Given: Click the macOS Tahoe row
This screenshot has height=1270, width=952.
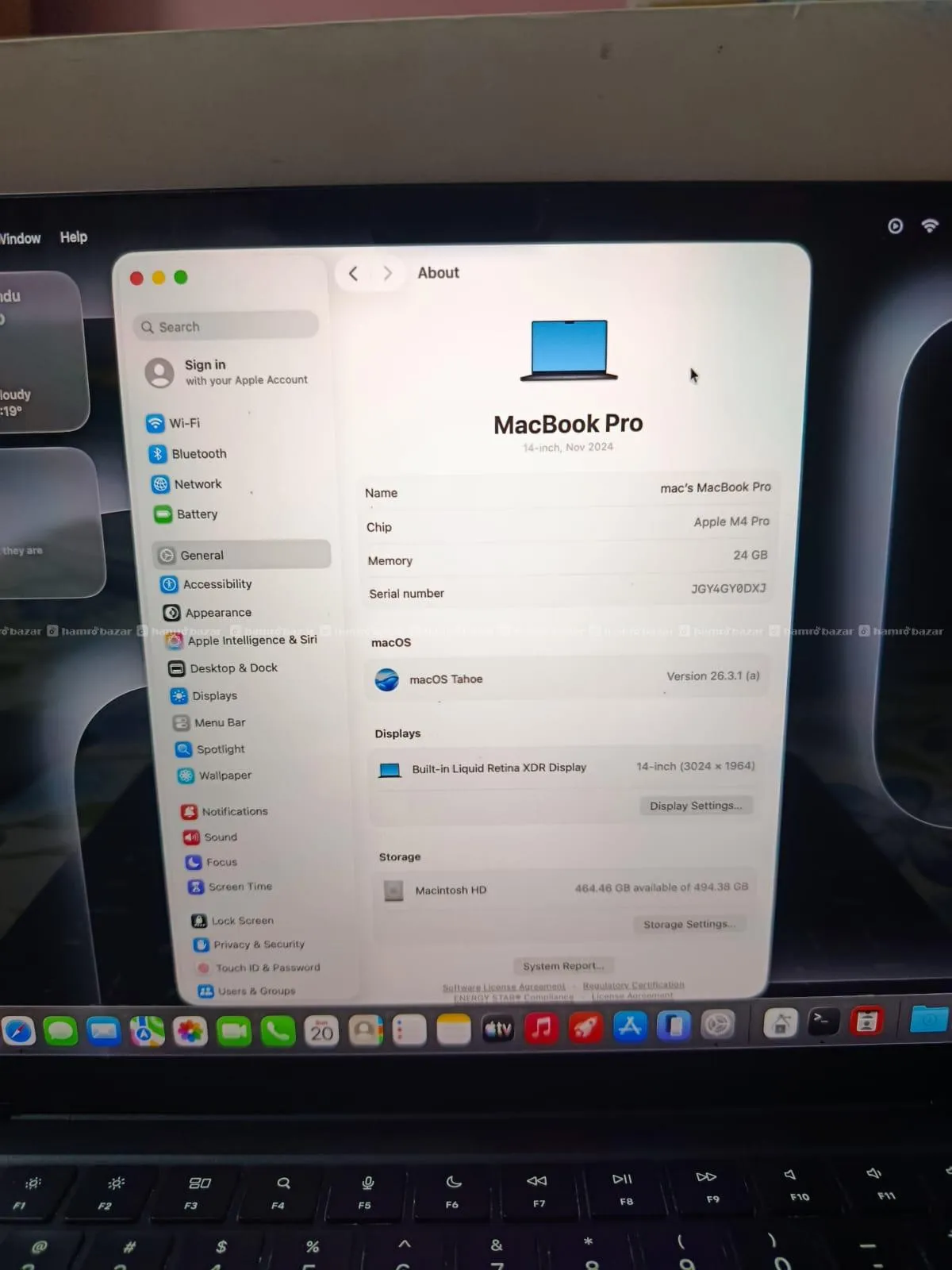Looking at the screenshot, I should click(566, 679).
